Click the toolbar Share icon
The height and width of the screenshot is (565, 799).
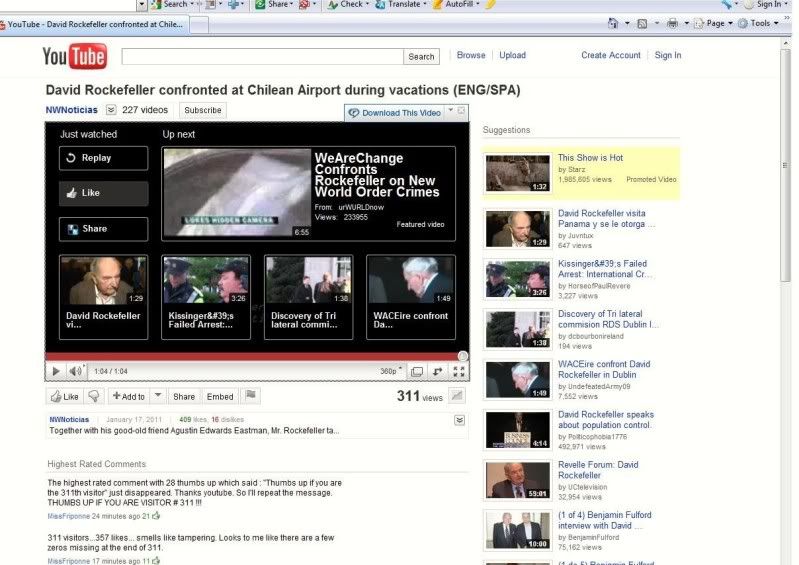pos(260,5)
